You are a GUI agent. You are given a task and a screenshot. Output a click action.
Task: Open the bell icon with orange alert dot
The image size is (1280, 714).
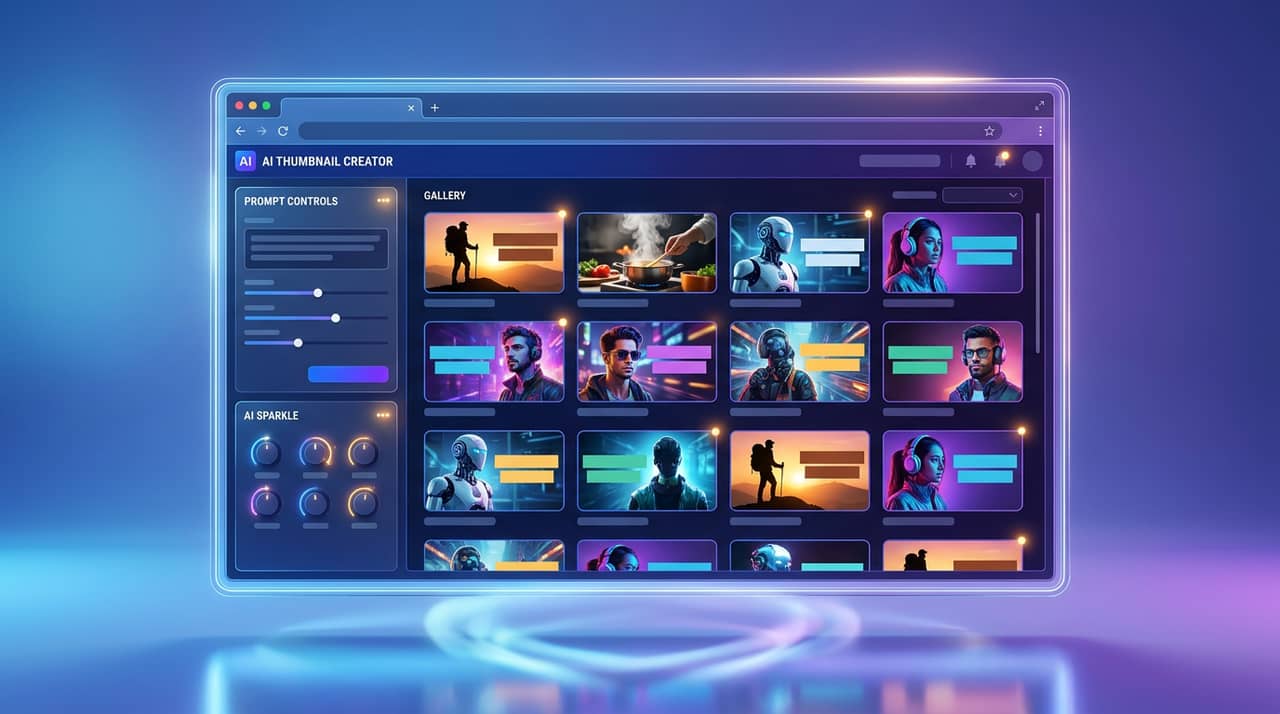[1000, 160]
